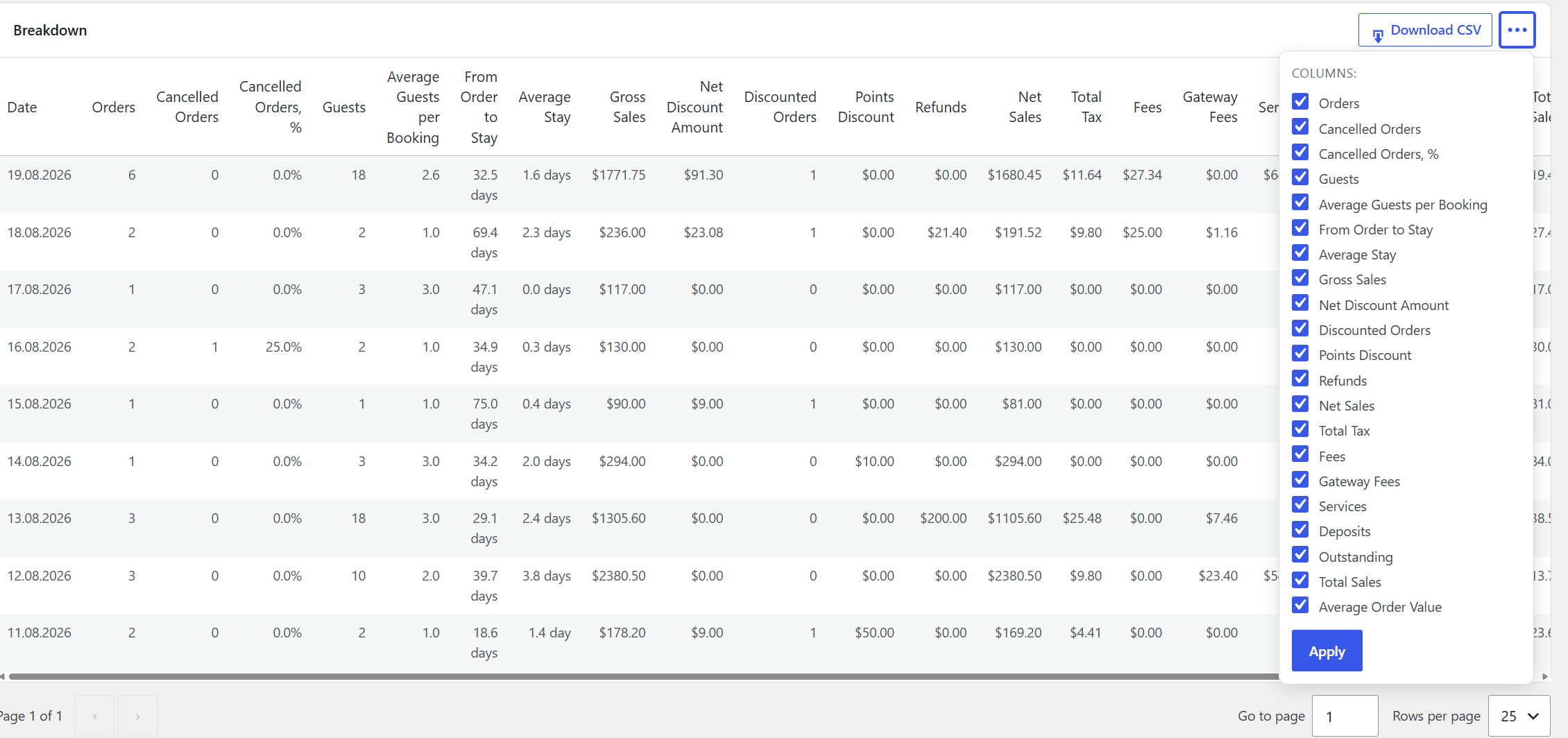Screen dimensions: 1568x738
Task: Toggle the Cancelled Orders column checkbox
Action: [x=1300, y=127]
